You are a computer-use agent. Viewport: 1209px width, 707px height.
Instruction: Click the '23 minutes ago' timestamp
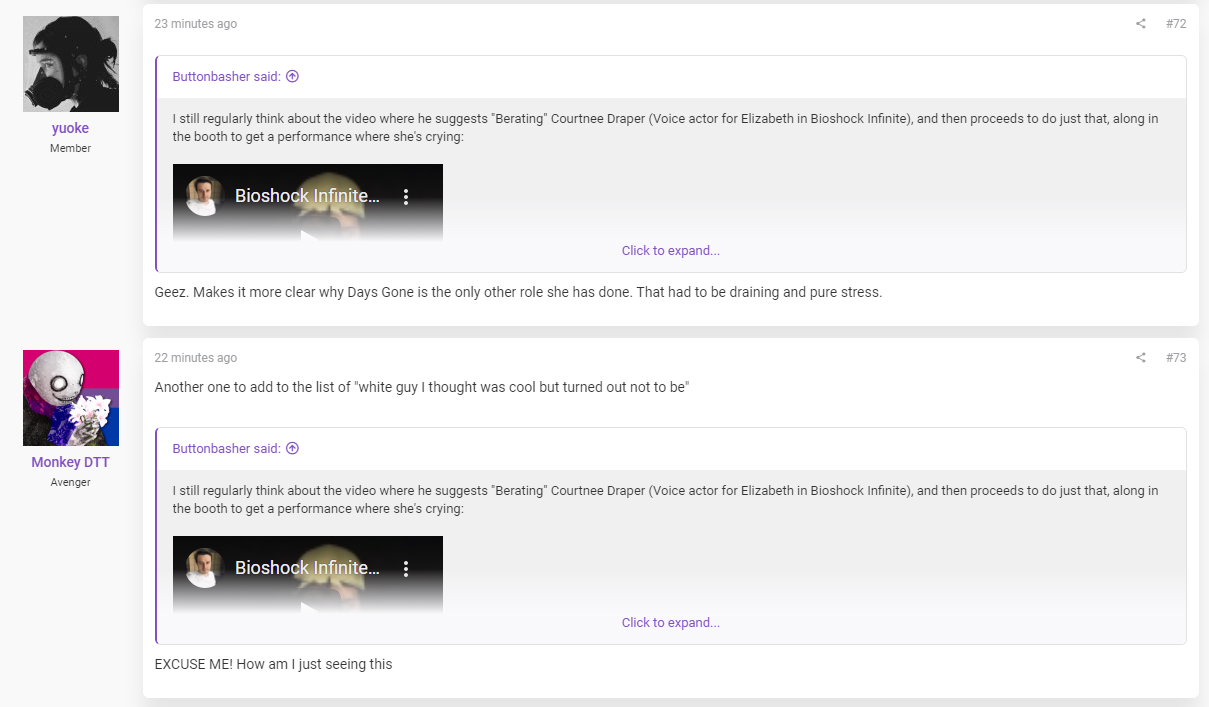(x=196, y=24)
